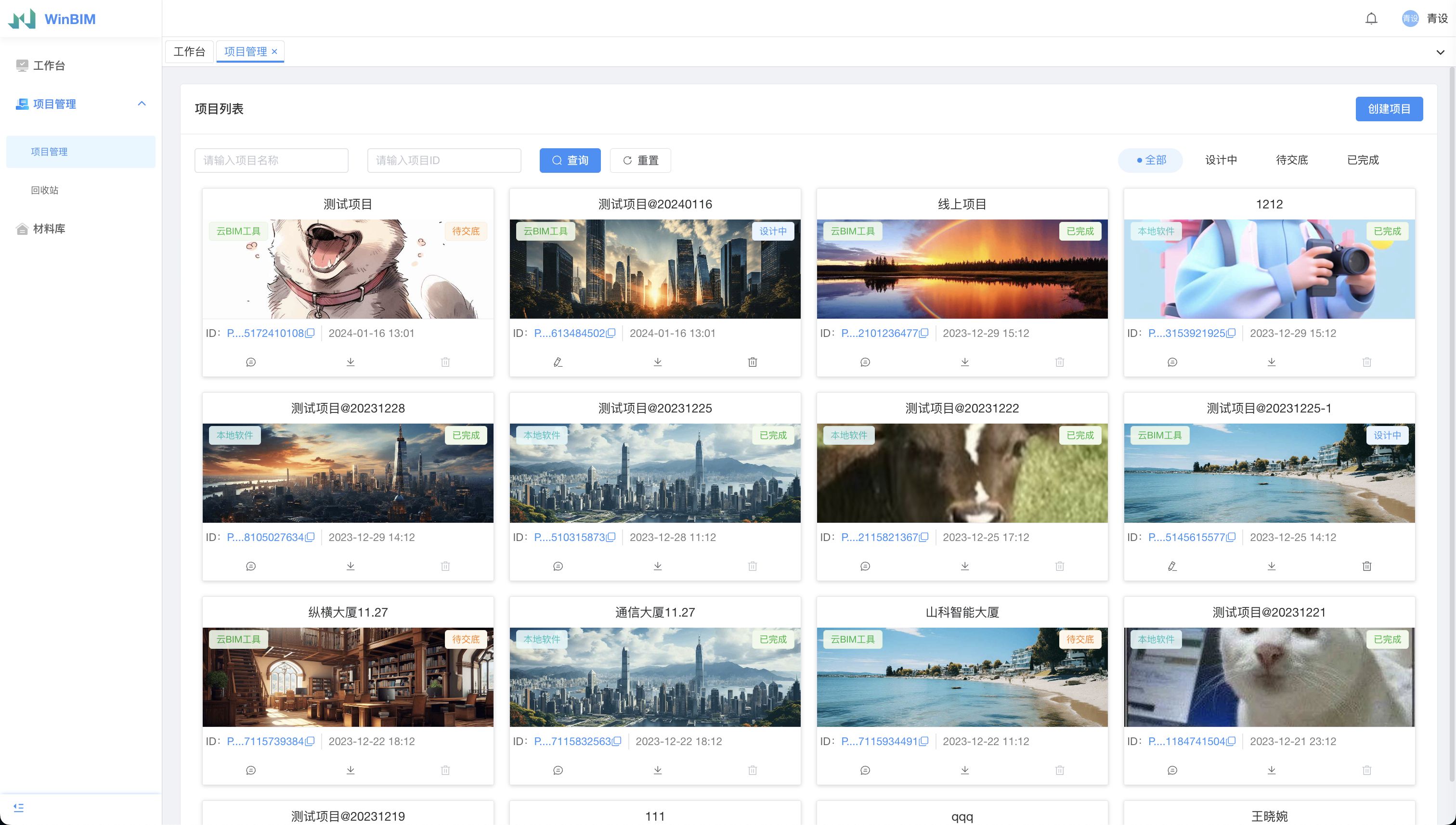Expand the tab list dropdown arrow

(1440, 52)
